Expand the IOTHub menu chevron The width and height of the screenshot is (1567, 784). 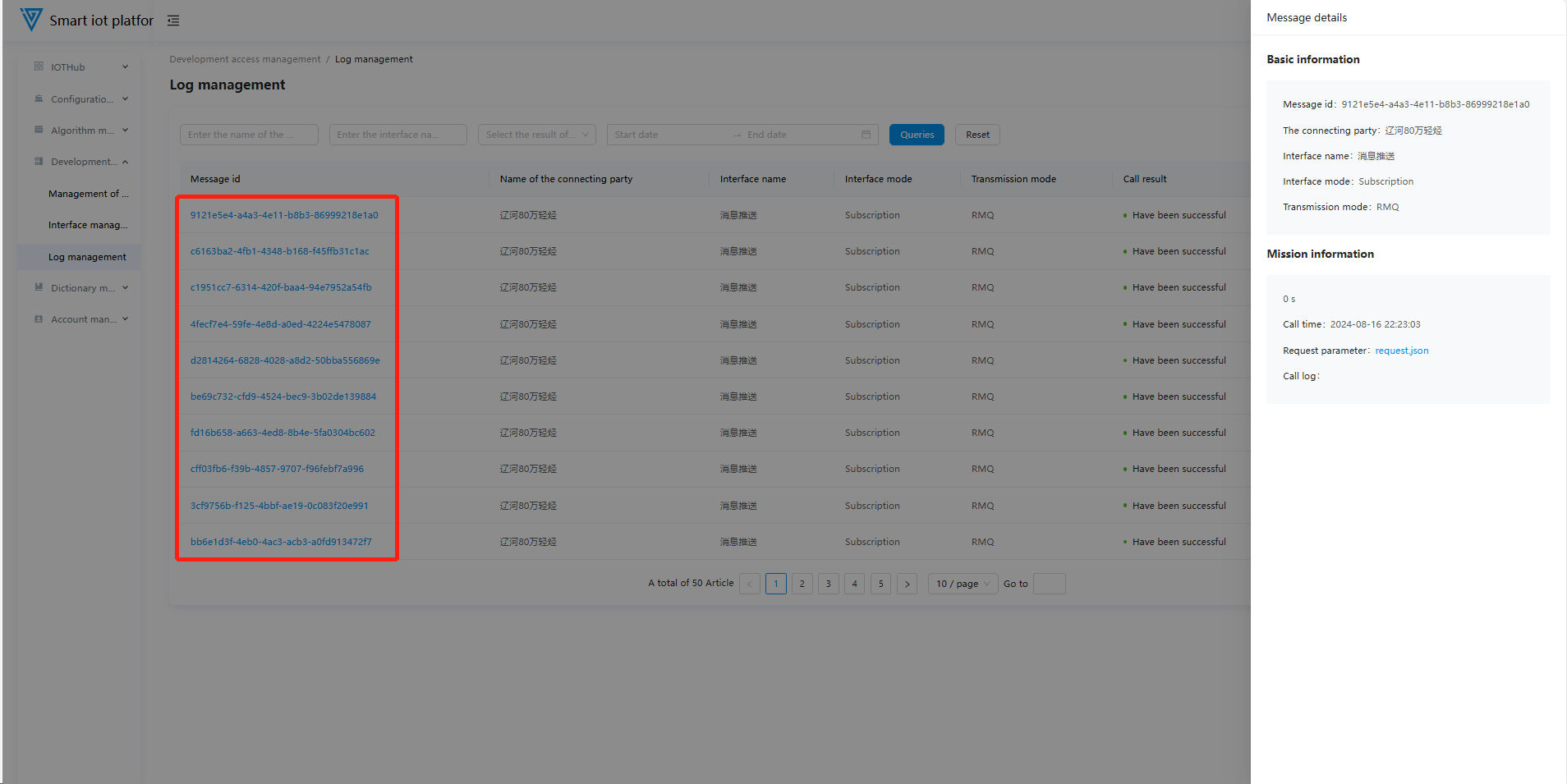click(126, 67)
